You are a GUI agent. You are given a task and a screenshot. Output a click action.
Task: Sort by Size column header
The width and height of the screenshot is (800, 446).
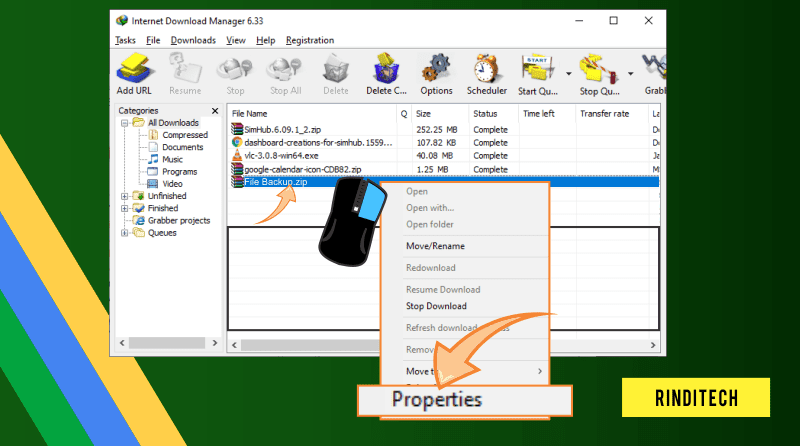[440, 114]
